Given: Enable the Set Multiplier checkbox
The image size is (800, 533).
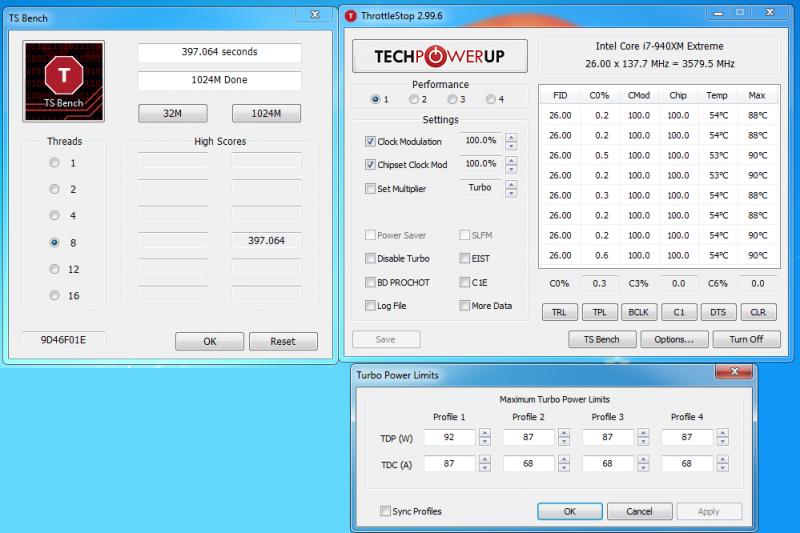Looking at the screenshot, I should (x=370, y=188).
